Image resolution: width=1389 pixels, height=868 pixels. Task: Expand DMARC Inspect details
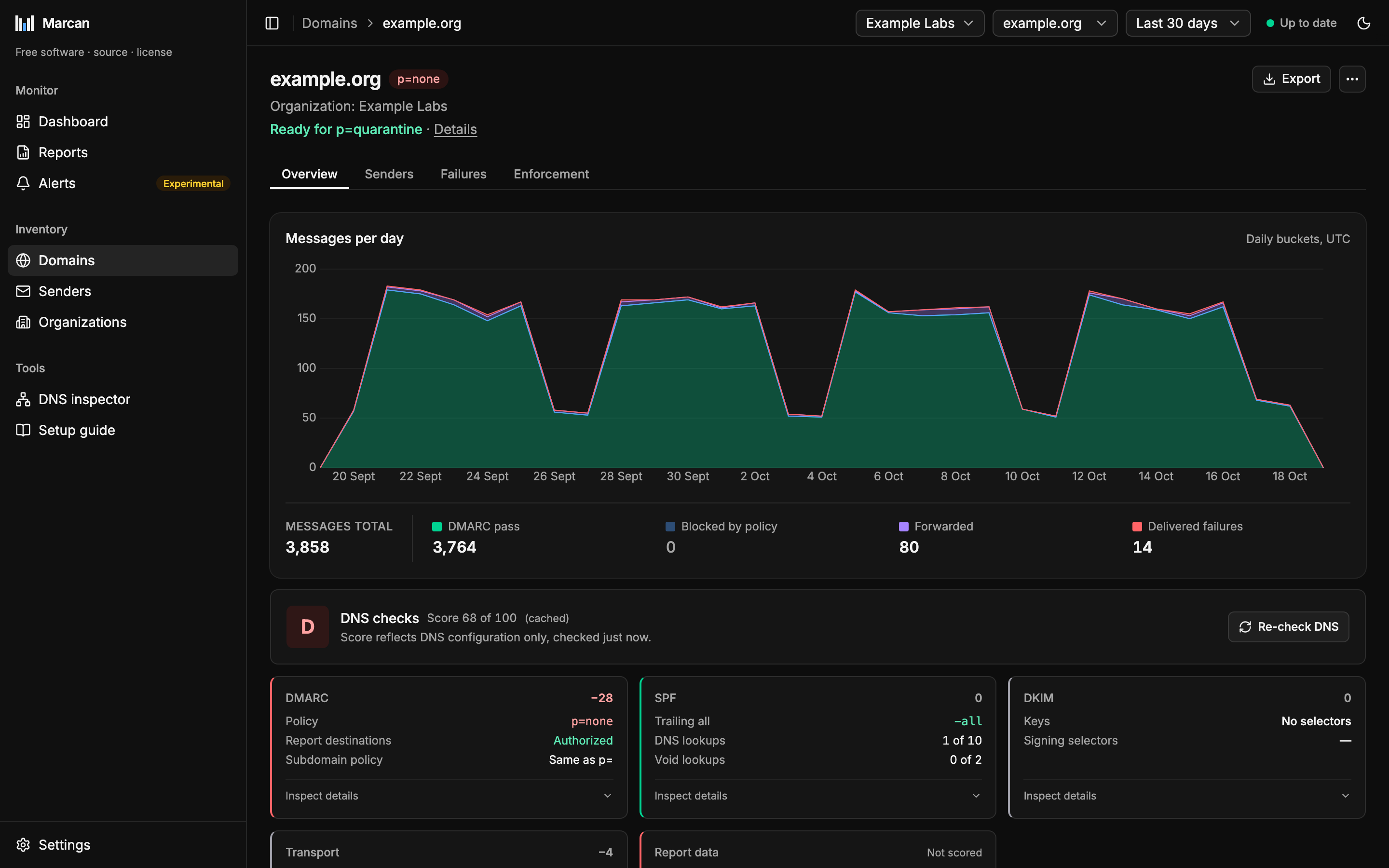pyautogui.click(x=449, y=796)
